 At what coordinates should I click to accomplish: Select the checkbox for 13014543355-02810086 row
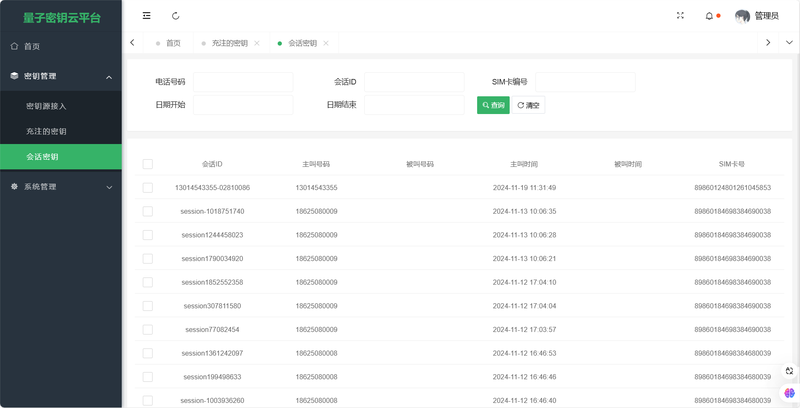(148, 188)
